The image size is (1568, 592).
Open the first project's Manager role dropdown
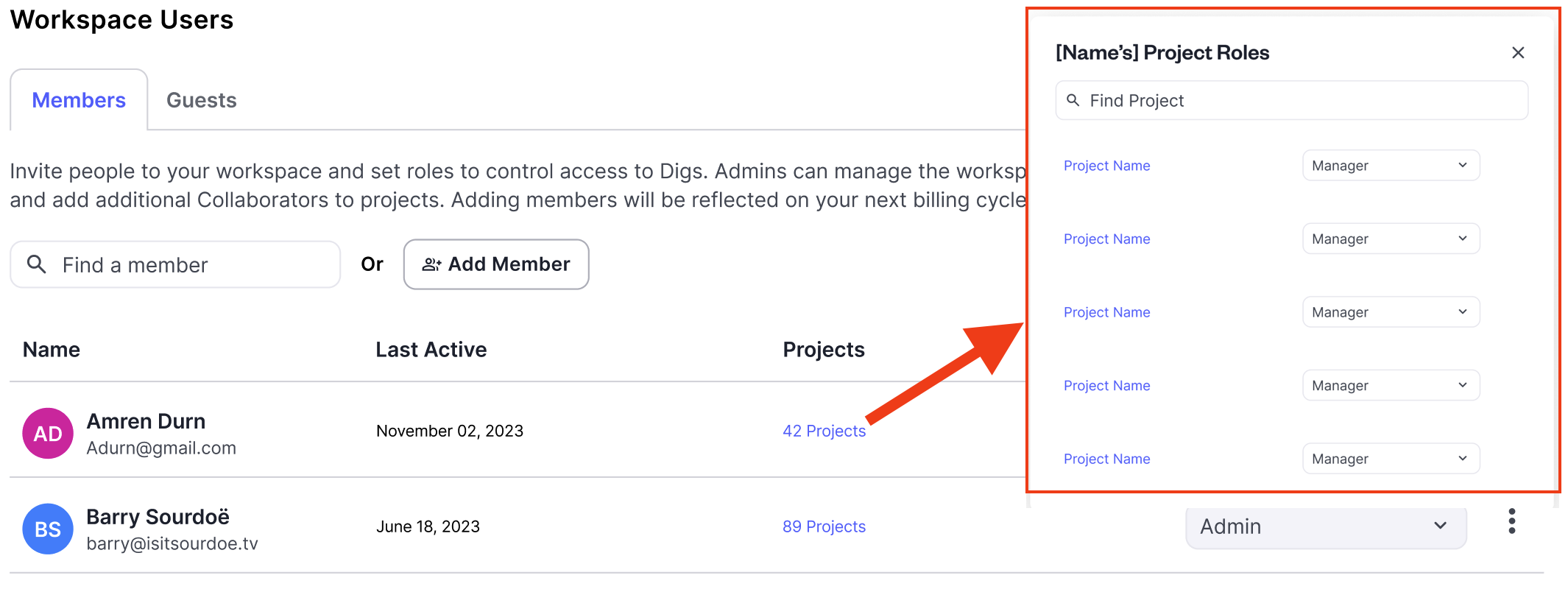click(1391, 166)
